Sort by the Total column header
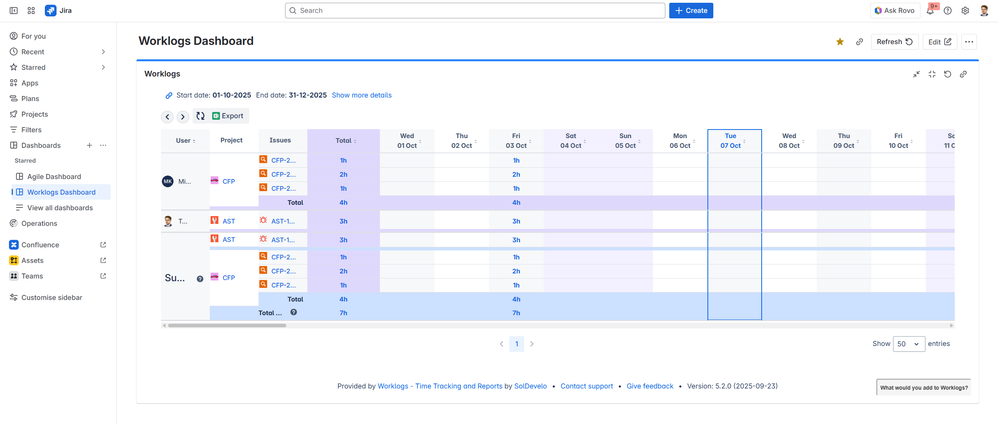The image size is (998, 424). 344,141
